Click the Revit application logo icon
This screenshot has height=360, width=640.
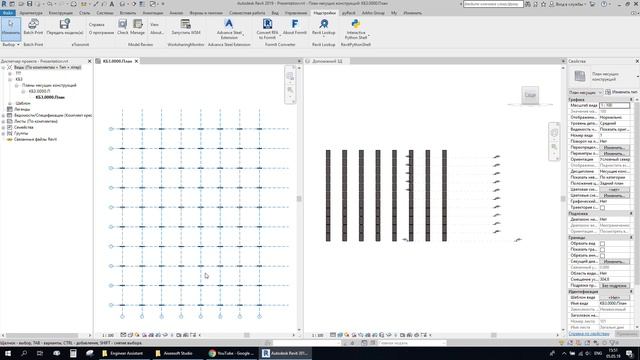[x=4, y=4]
